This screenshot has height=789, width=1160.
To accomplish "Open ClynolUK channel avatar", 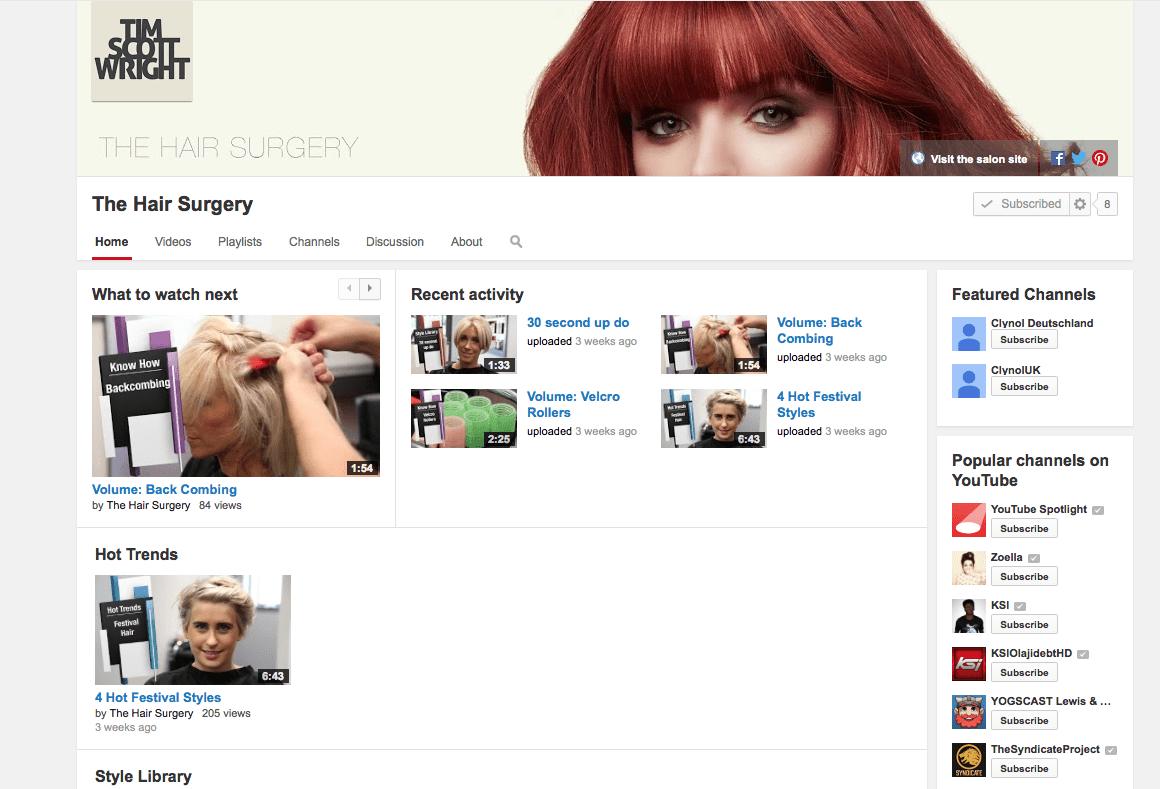I will (969, 381).
